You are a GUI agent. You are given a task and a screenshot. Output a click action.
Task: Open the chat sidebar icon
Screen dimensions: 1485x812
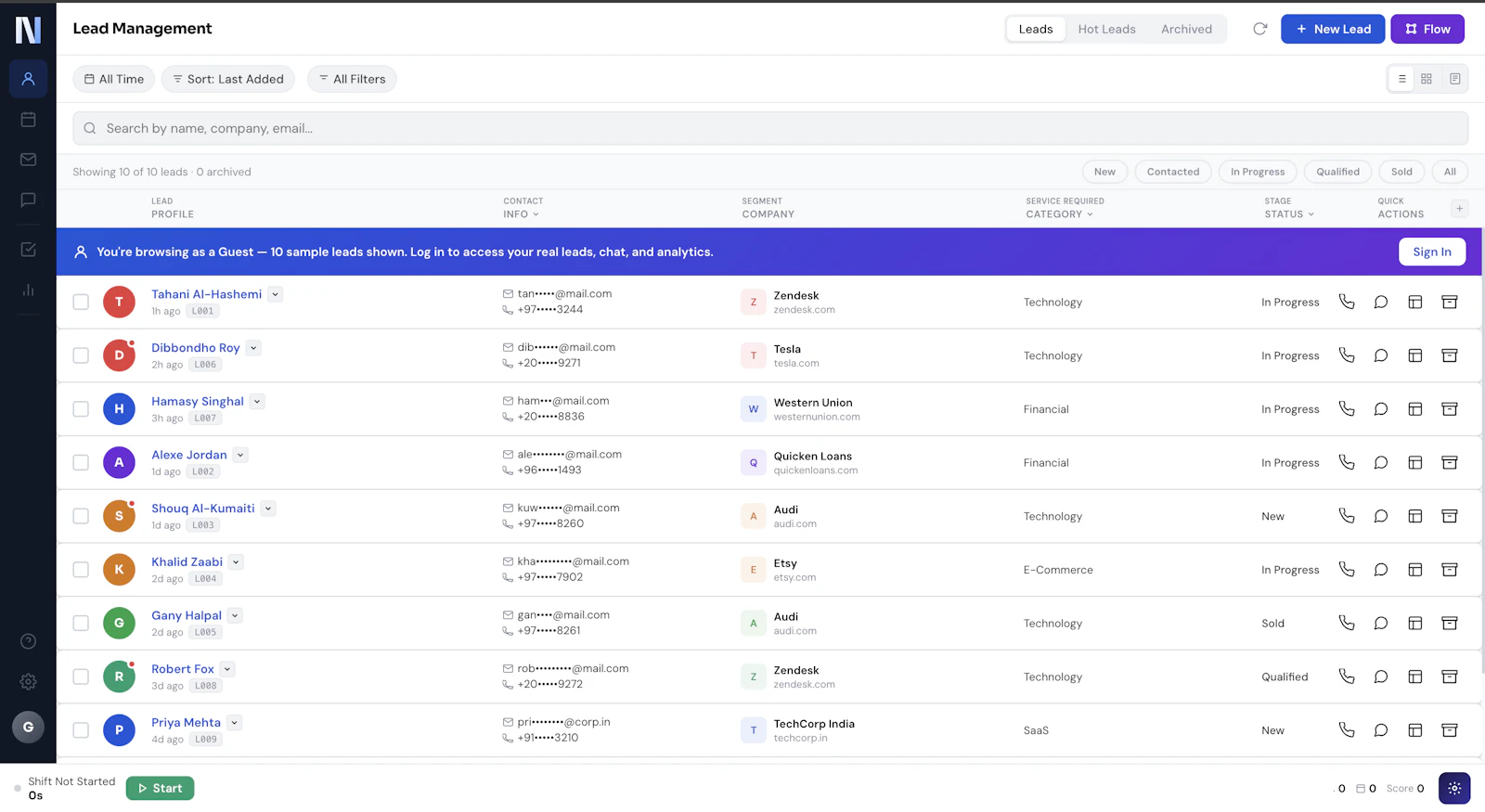tap(28, 200)
